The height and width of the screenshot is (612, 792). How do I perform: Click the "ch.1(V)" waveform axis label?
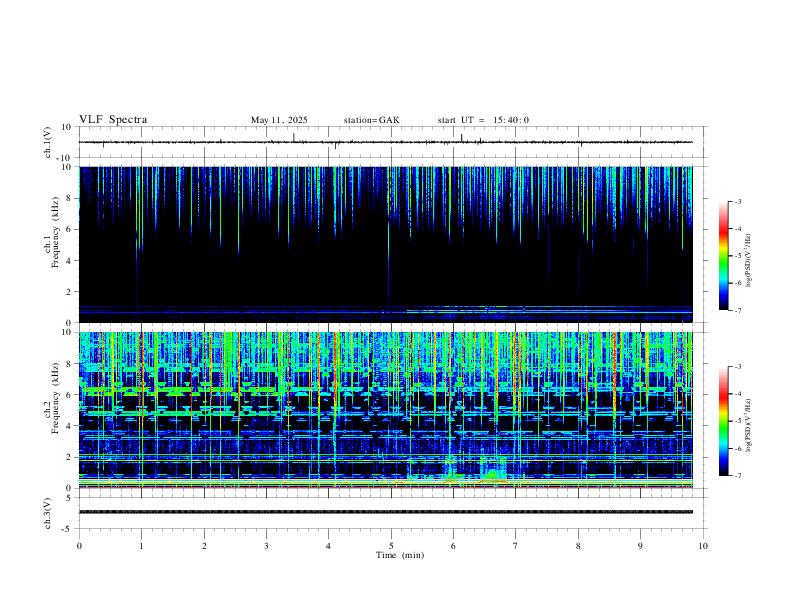tap(47, 142)
